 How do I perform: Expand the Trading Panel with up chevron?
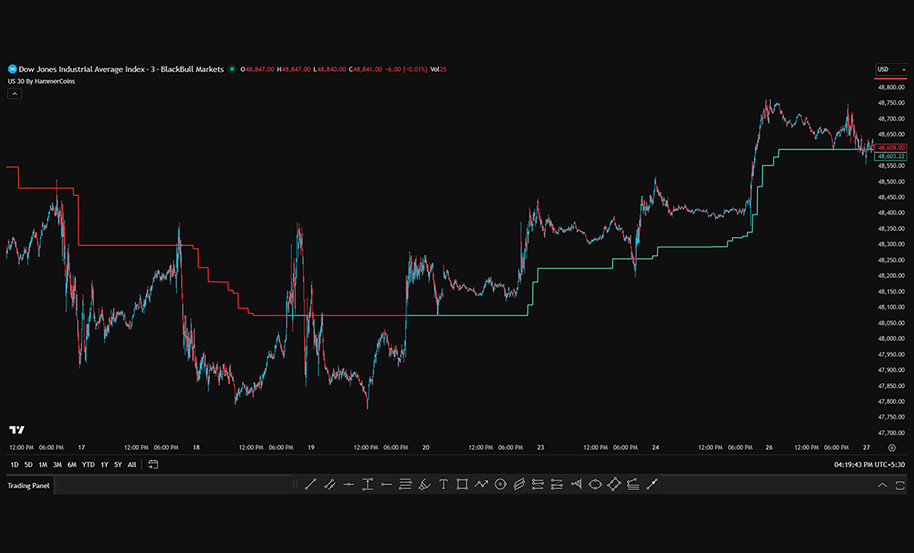click(882, 485)
